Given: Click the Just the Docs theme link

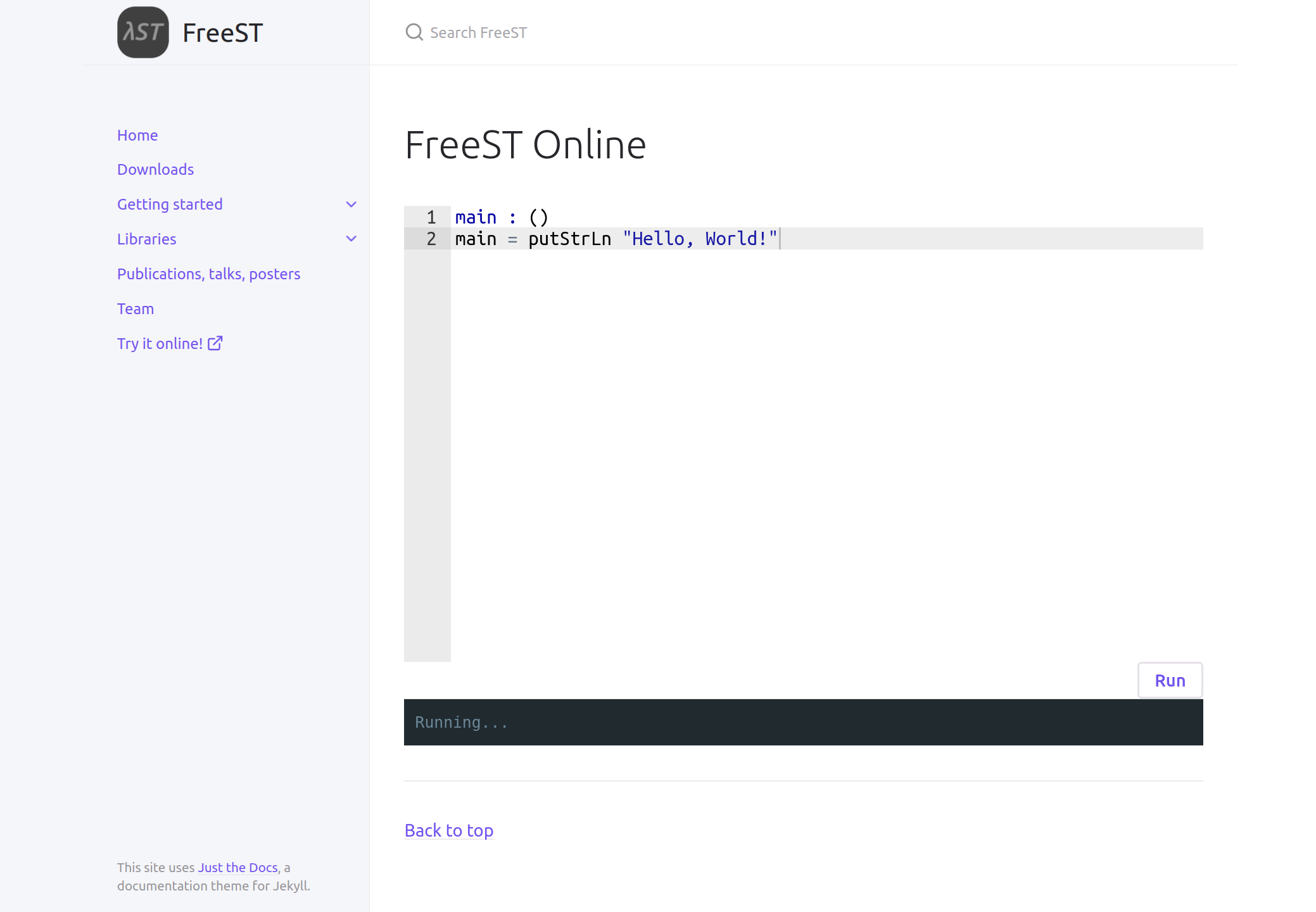Looking at the screenshot, I should click(x=237, y=867).
